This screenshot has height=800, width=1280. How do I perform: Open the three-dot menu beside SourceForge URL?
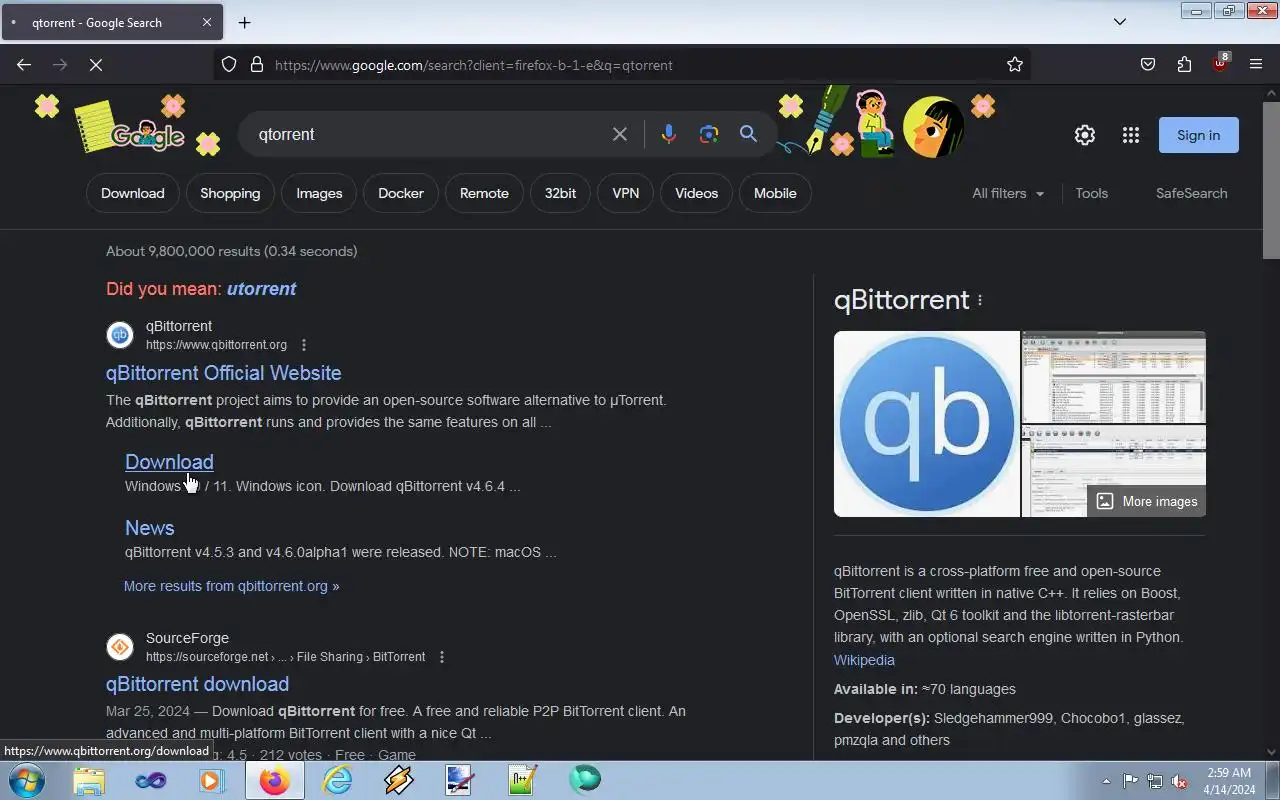[x=442, y=657]
